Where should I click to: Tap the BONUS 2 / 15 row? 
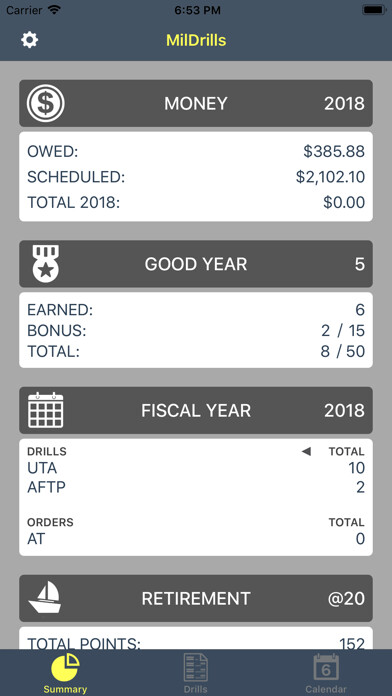click(196, 331)
